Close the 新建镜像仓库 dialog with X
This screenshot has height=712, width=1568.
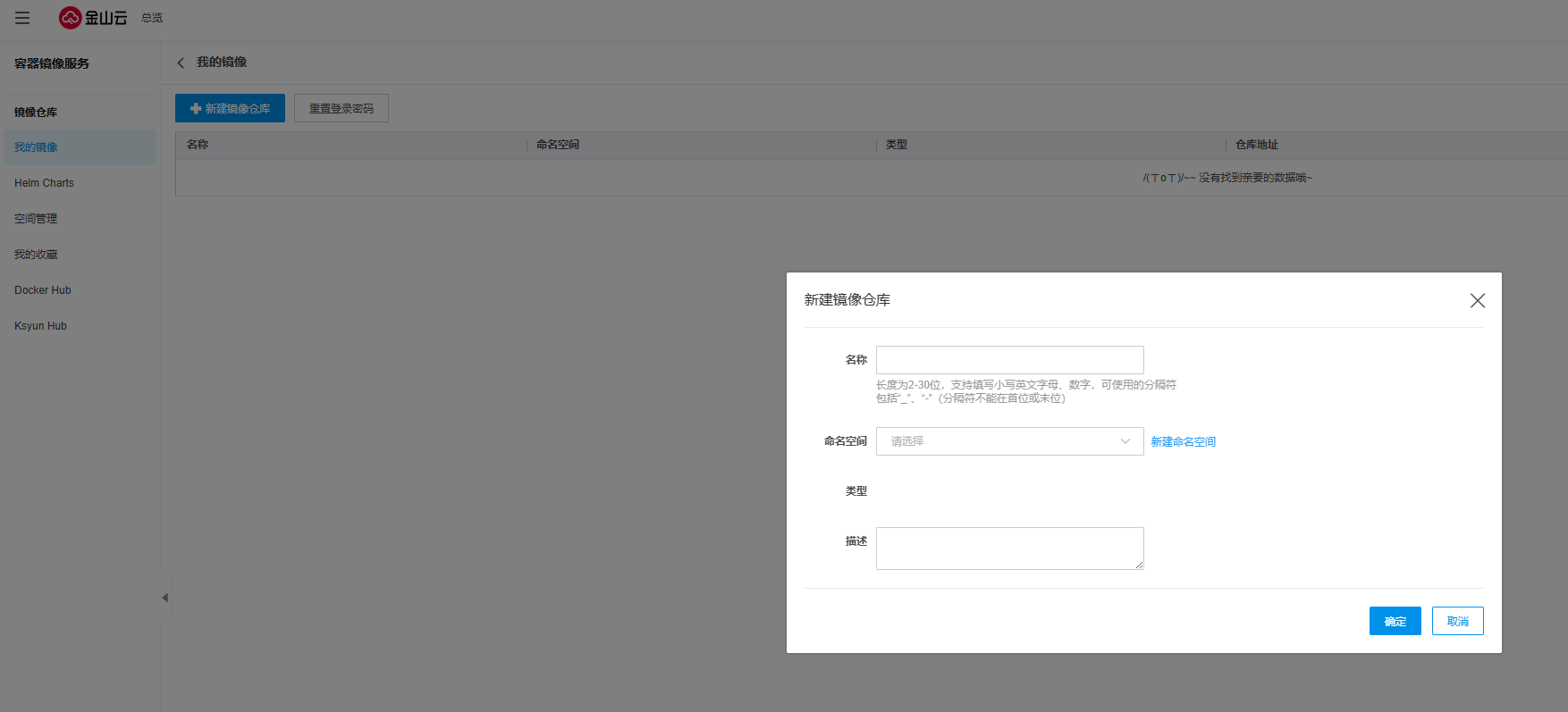1477,301
